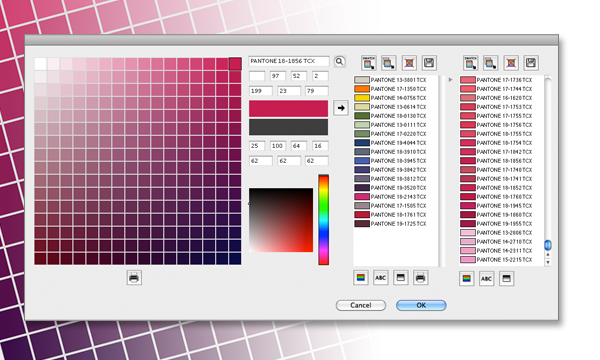Click the right-arrow button beside the crimson preview
This screenshot has width=600, height=360.
click(x=341, y=108)
